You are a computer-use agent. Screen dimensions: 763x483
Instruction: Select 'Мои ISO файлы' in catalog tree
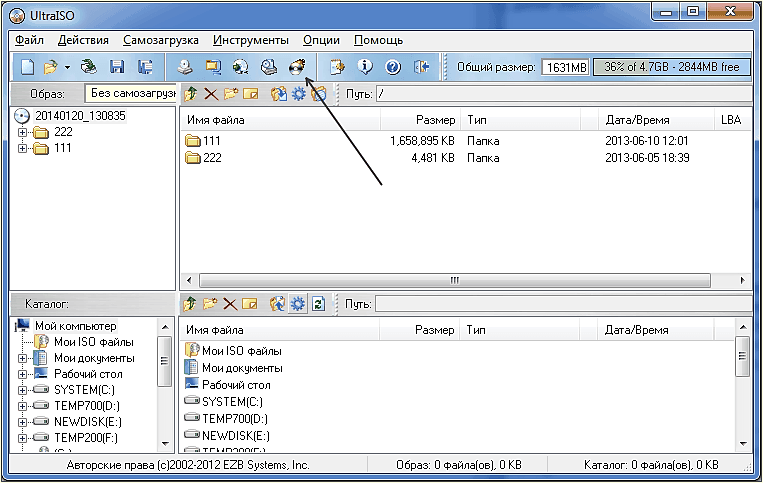[93, 342]
